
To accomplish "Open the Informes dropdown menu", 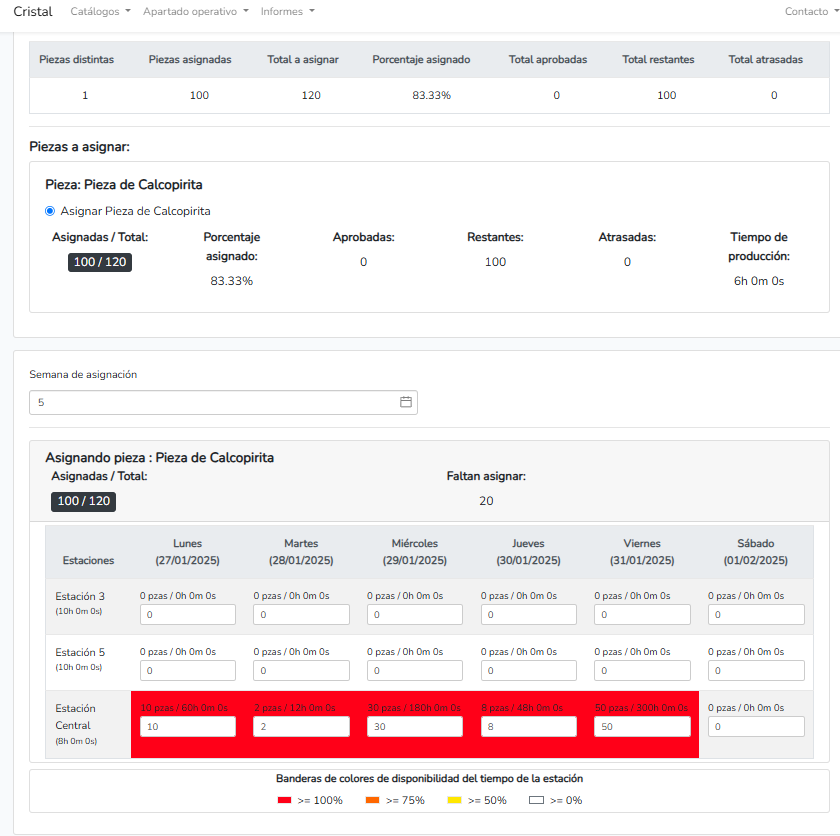I will pyautogui.click(x=287, y=11).
